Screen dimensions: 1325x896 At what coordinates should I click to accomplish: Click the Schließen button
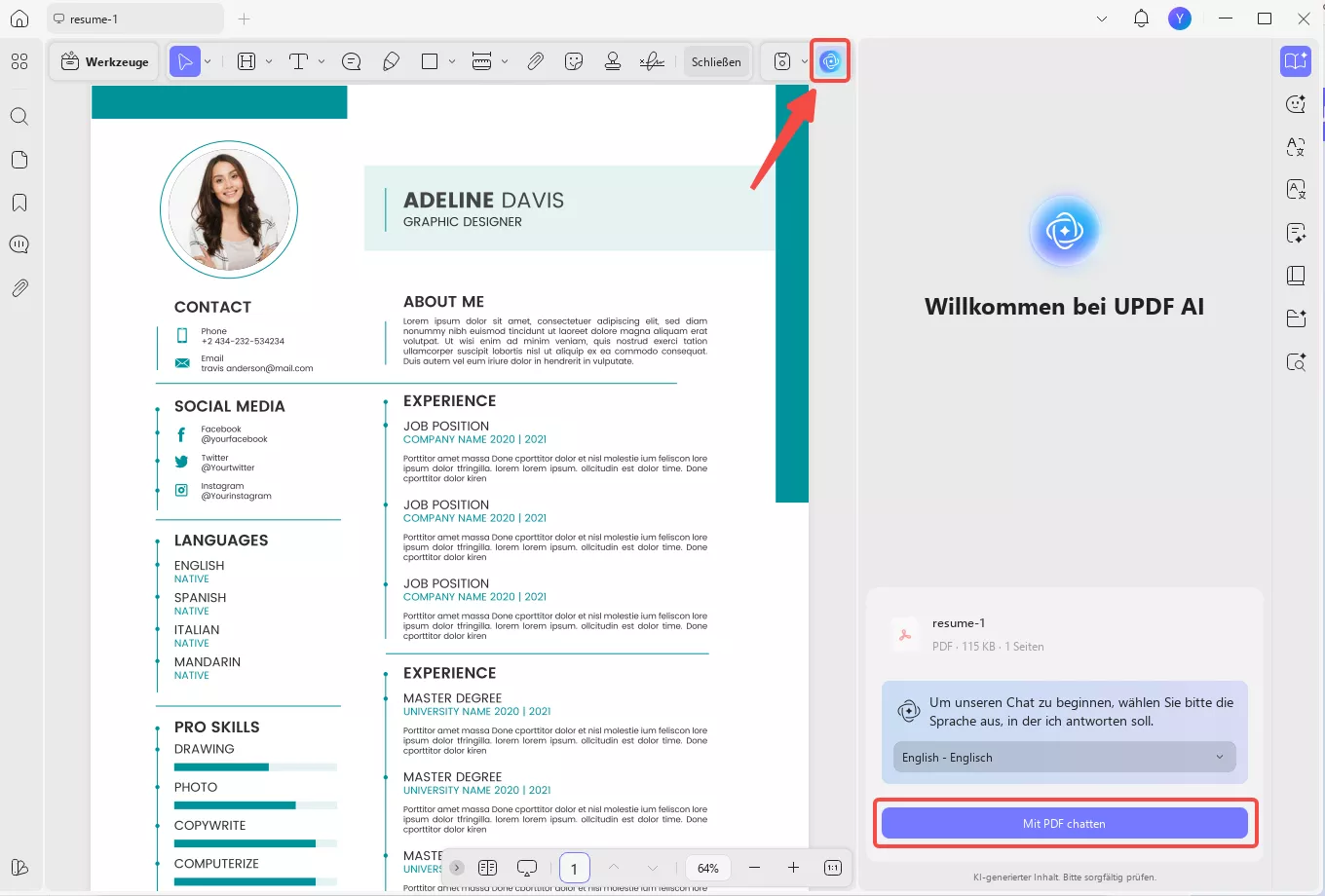pyautogui.click(x=716, y=61)
